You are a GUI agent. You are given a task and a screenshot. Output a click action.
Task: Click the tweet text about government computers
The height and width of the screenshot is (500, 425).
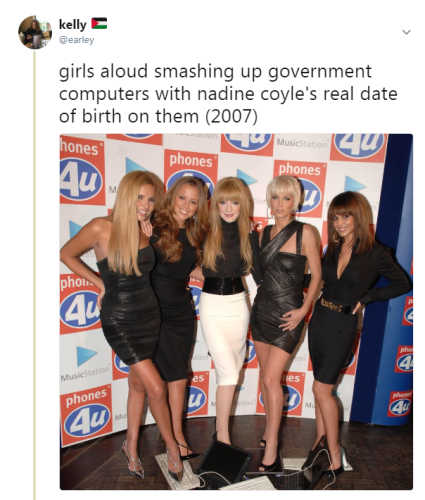228,94
